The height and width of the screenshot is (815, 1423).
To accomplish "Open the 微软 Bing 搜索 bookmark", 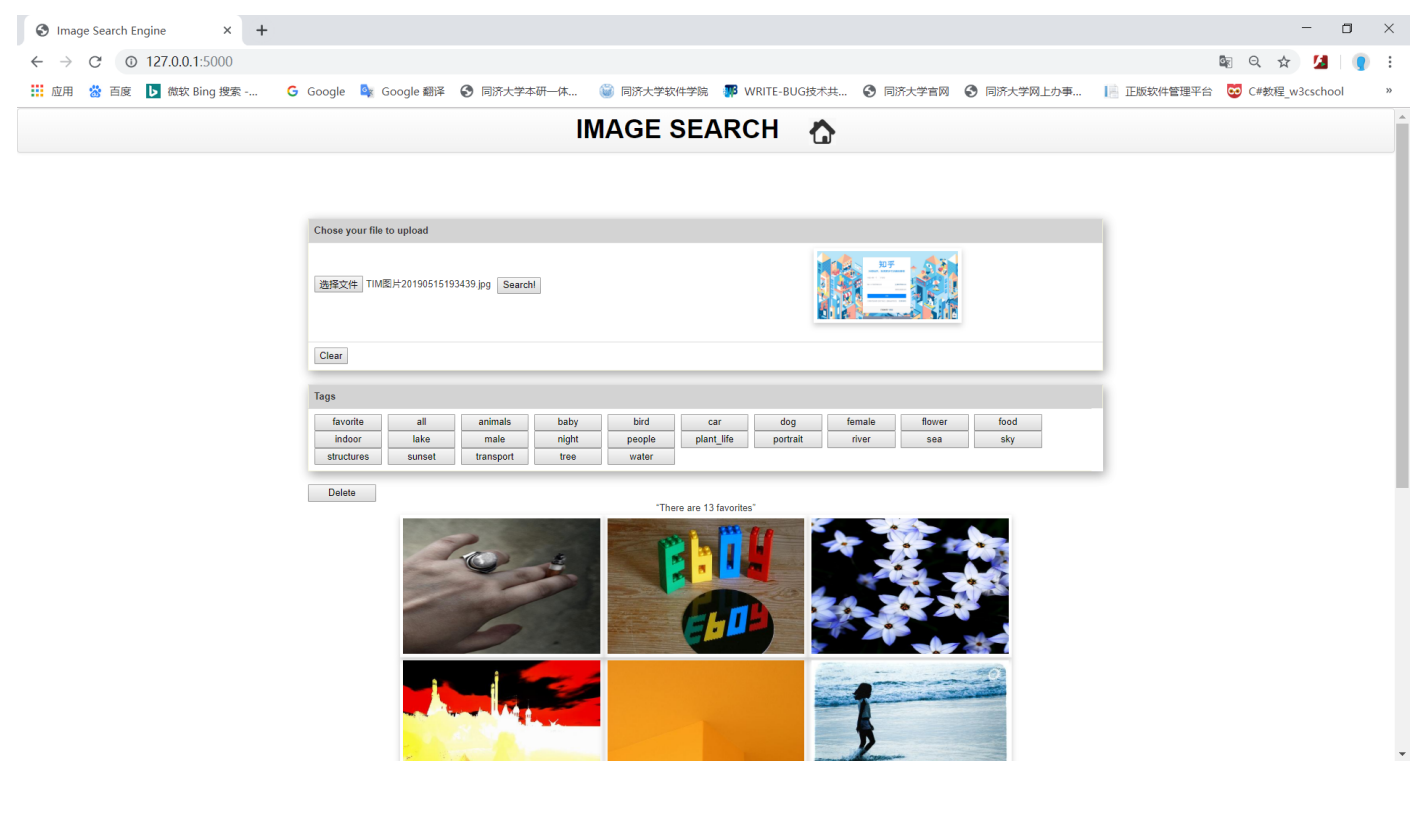I will (202, 91).
